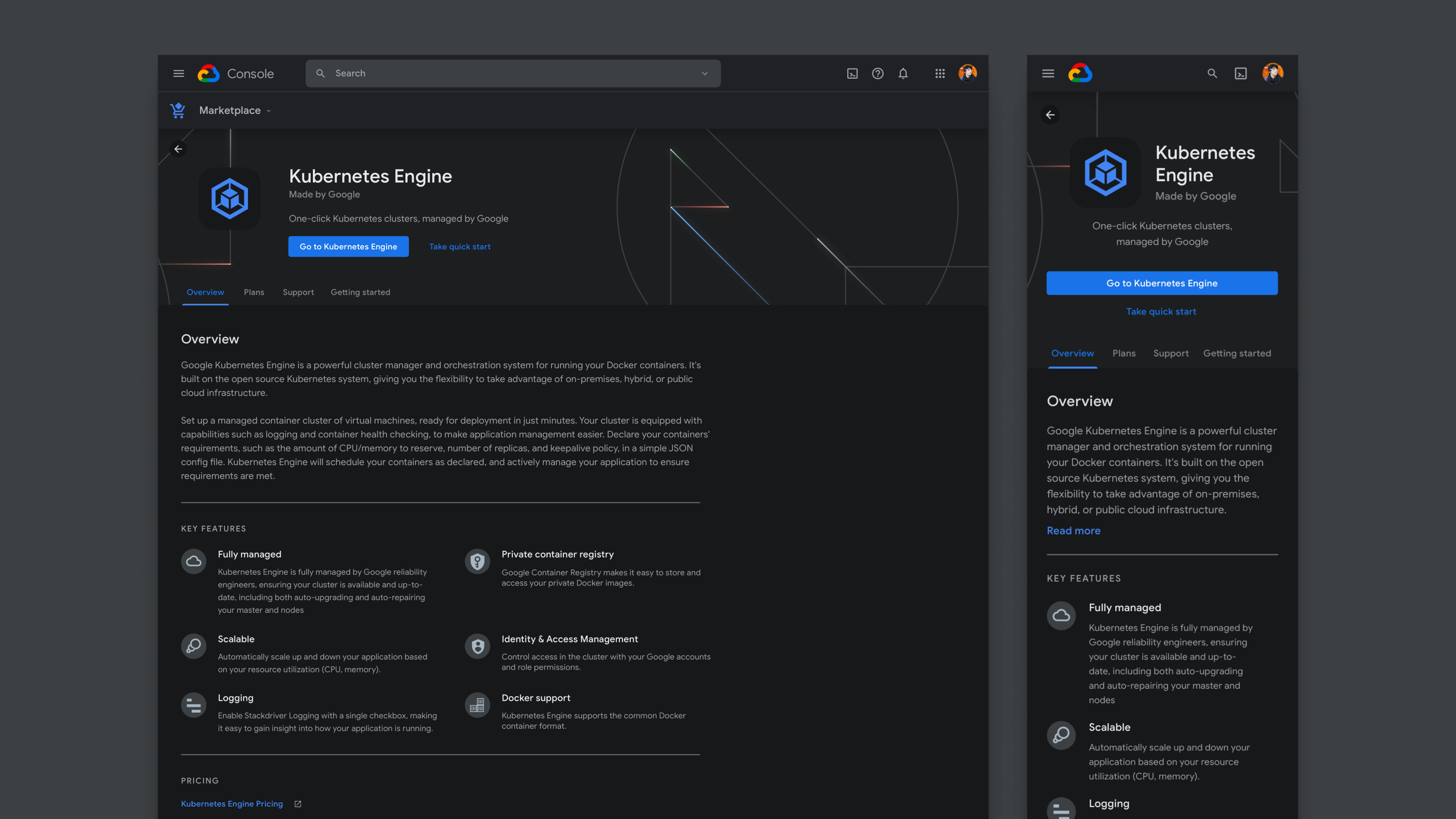Viewport: 1456px width, 819px height.
Task: Open the hamburger menu in the desktop console
Action: pos(179,74)
